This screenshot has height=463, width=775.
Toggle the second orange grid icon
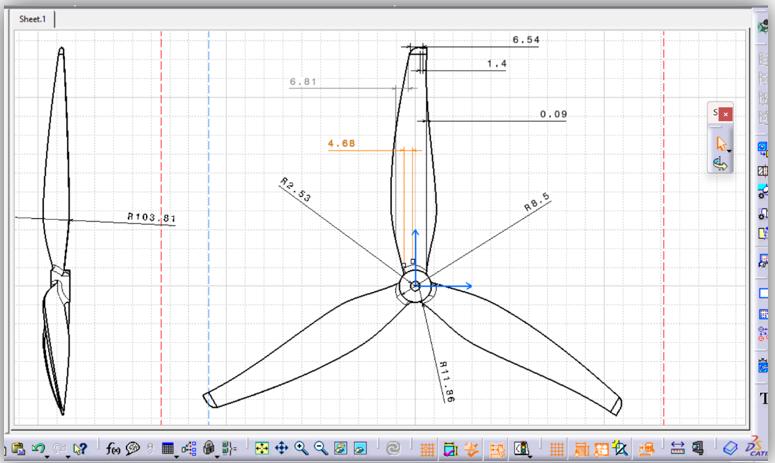tap(557, 450)
